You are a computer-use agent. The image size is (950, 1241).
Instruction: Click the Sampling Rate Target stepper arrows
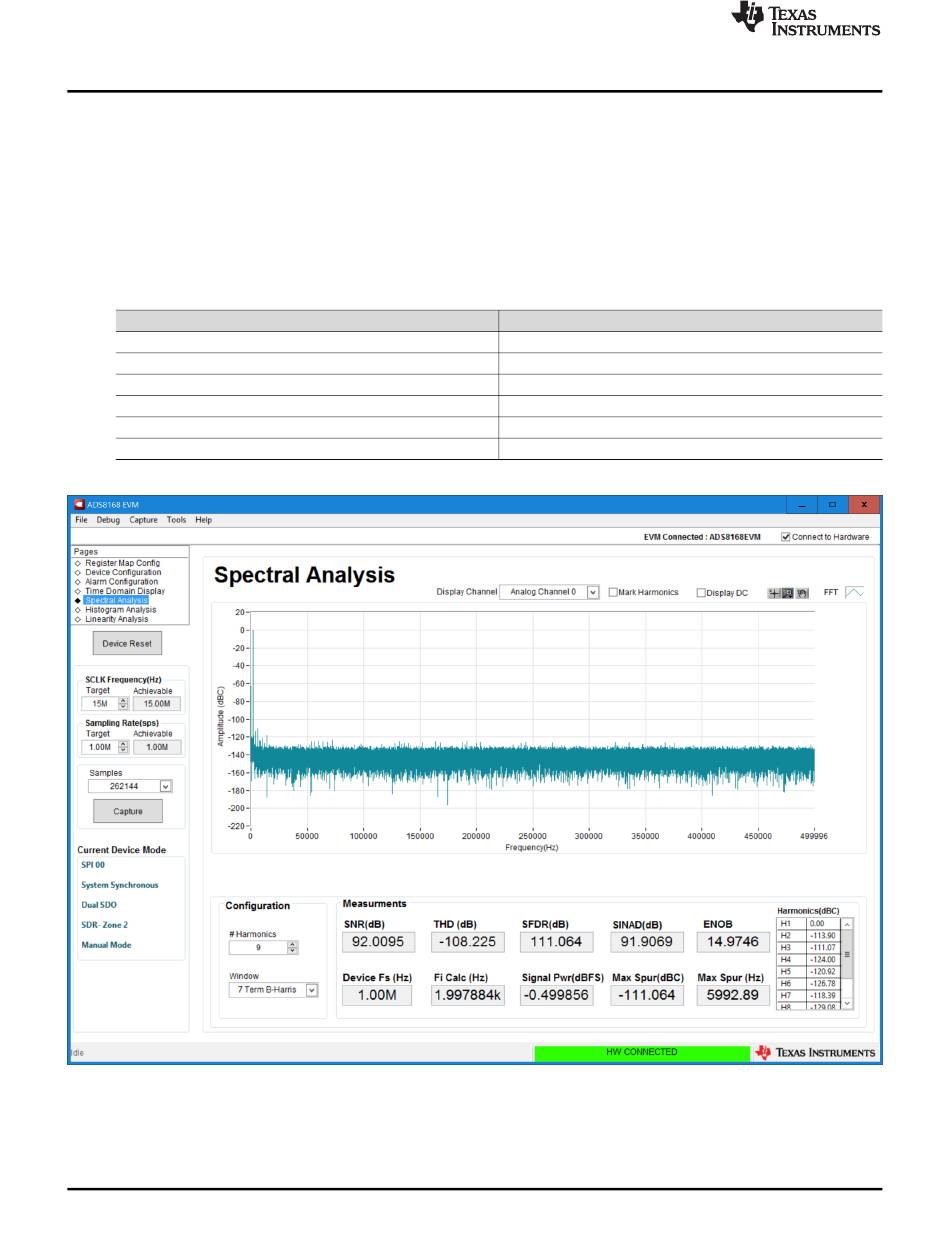(x=124, y=746)
